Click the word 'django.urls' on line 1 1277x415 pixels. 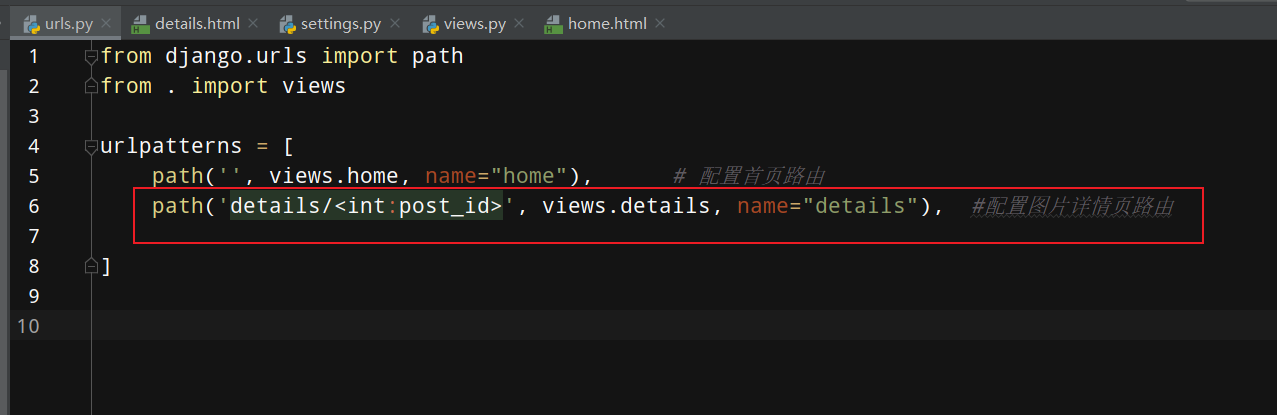pos(236,56)
